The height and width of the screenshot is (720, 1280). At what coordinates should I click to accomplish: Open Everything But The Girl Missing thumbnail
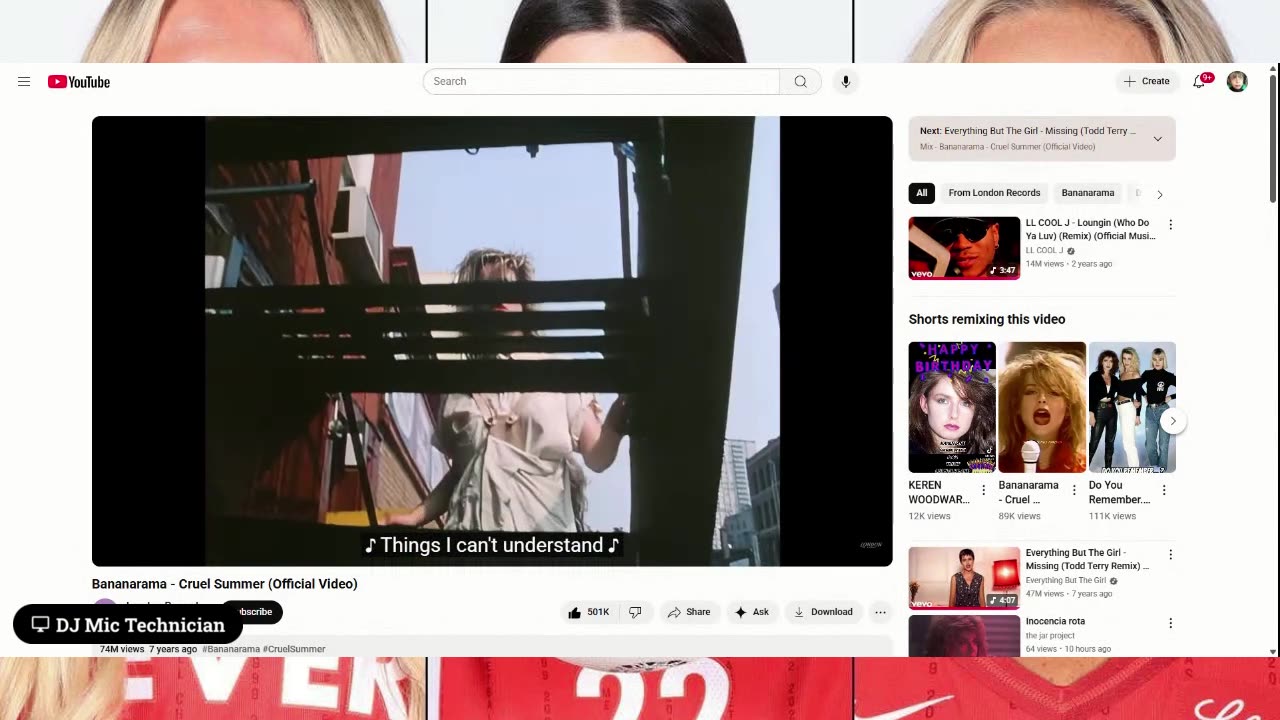(x=964, y=577)
